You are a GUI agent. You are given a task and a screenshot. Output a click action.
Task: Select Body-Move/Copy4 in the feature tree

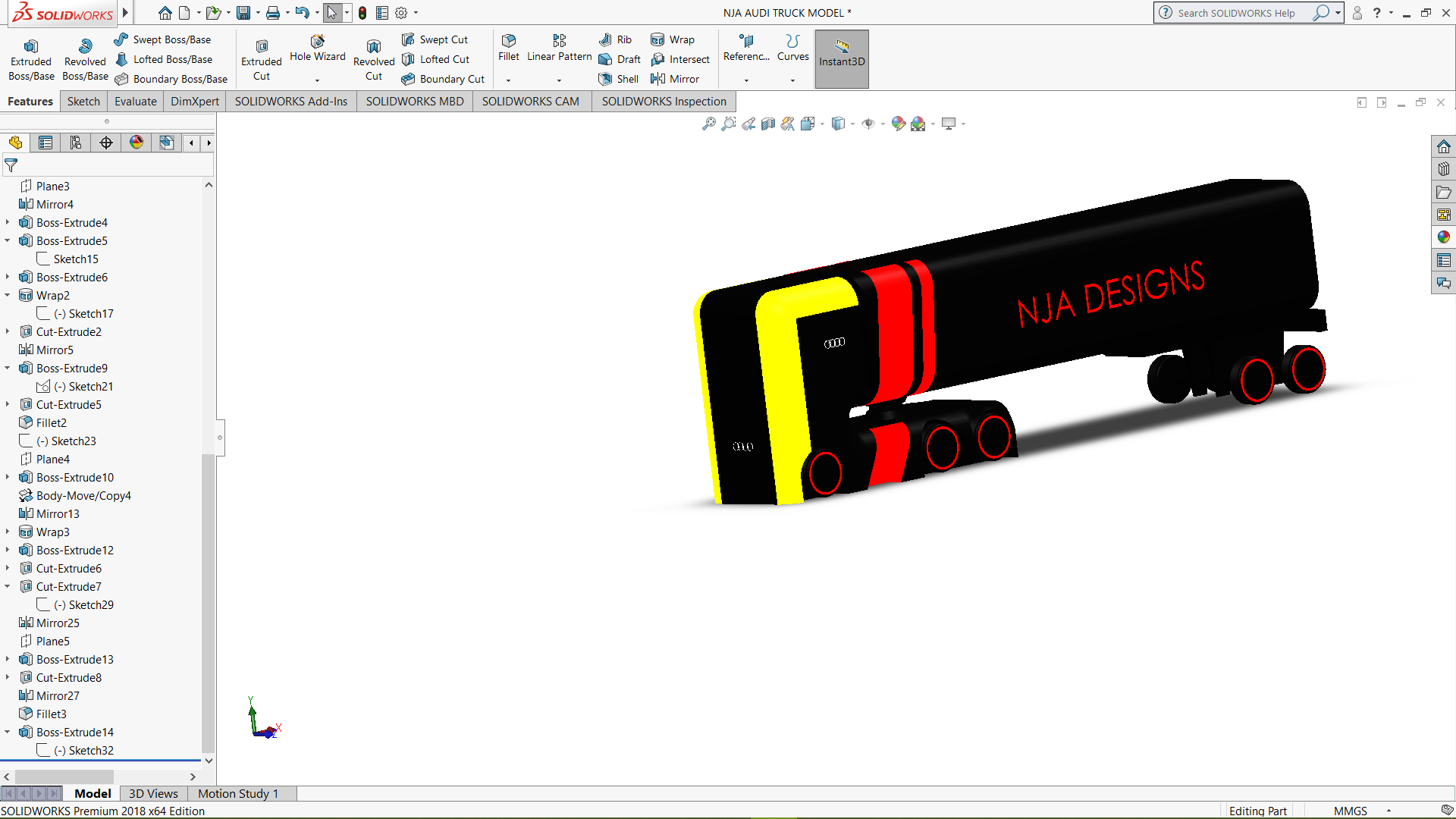[x=75, y=495]
